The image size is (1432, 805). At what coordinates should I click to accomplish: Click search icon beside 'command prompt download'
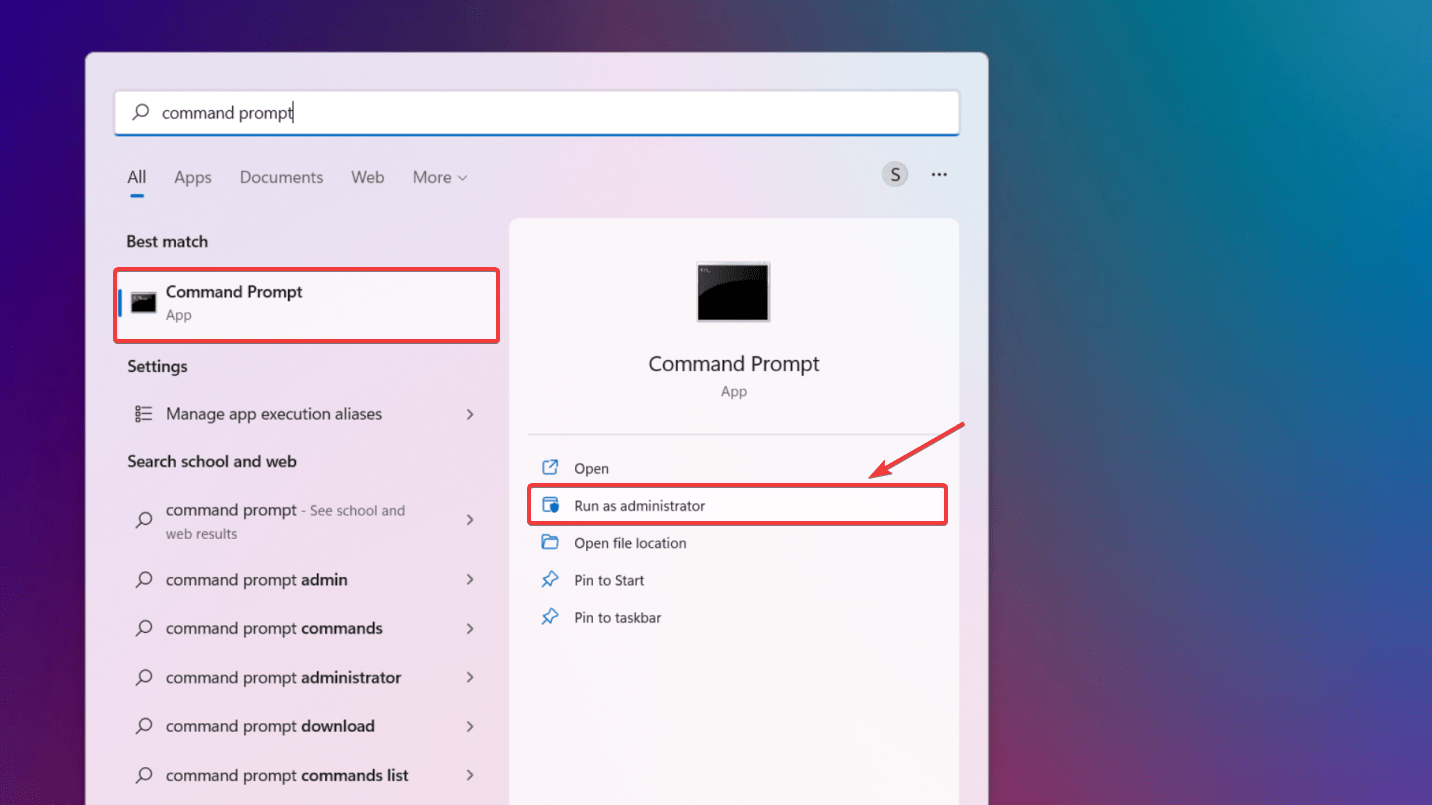tap(144, 726)
